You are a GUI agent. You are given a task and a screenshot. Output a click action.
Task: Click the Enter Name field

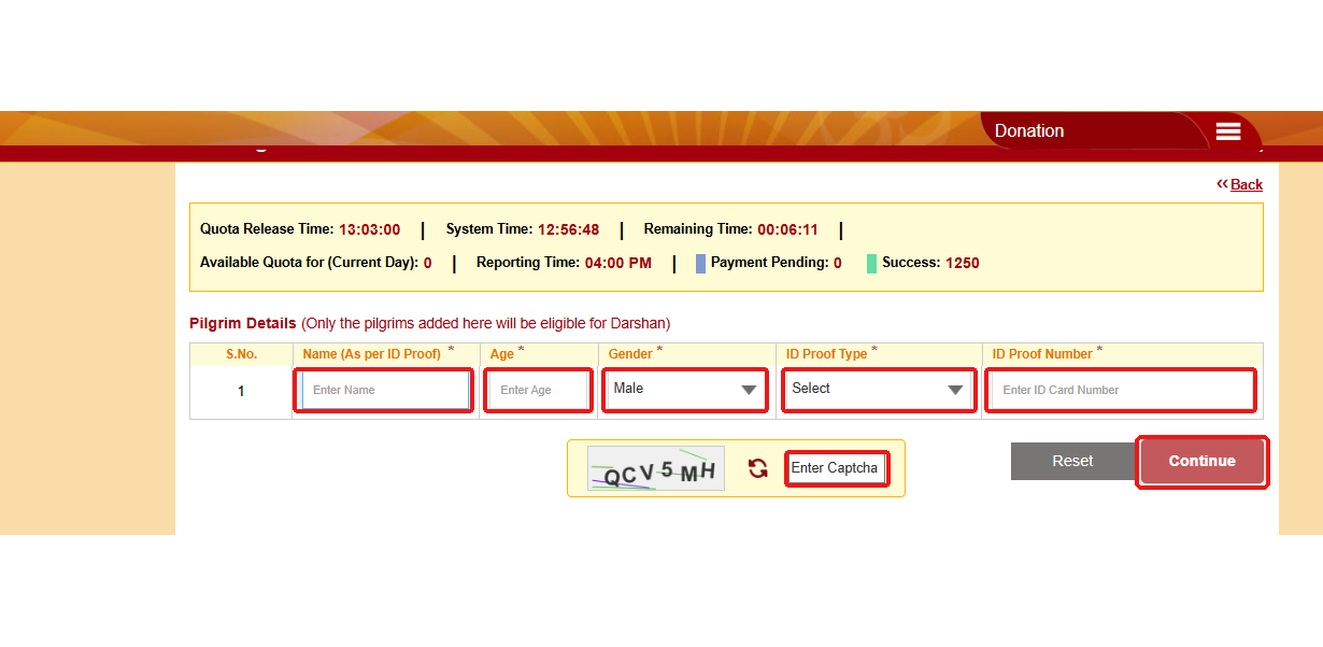pyautogui.click(x=385, y=390)
